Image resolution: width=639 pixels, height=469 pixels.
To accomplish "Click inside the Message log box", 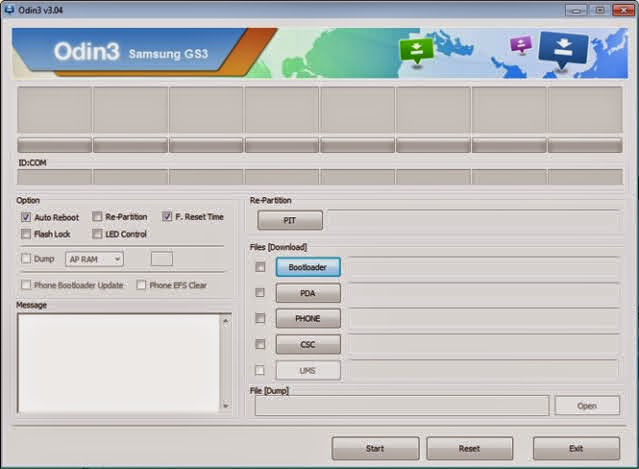I will 118,363.
